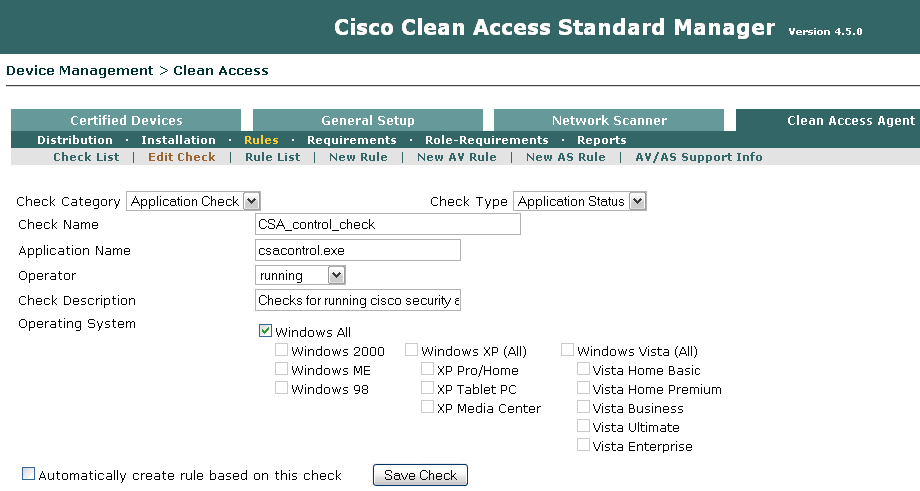Image resolution: width=920 pixels, height=491 pixels.
Task: Open the Rule List link
Action: 273,157
